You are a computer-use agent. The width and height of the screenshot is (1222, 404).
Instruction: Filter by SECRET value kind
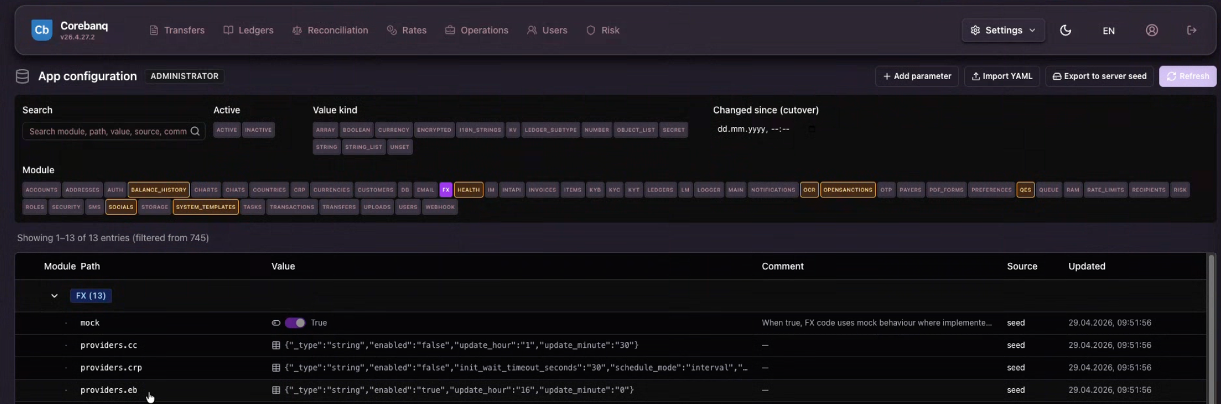click(674, 130)
